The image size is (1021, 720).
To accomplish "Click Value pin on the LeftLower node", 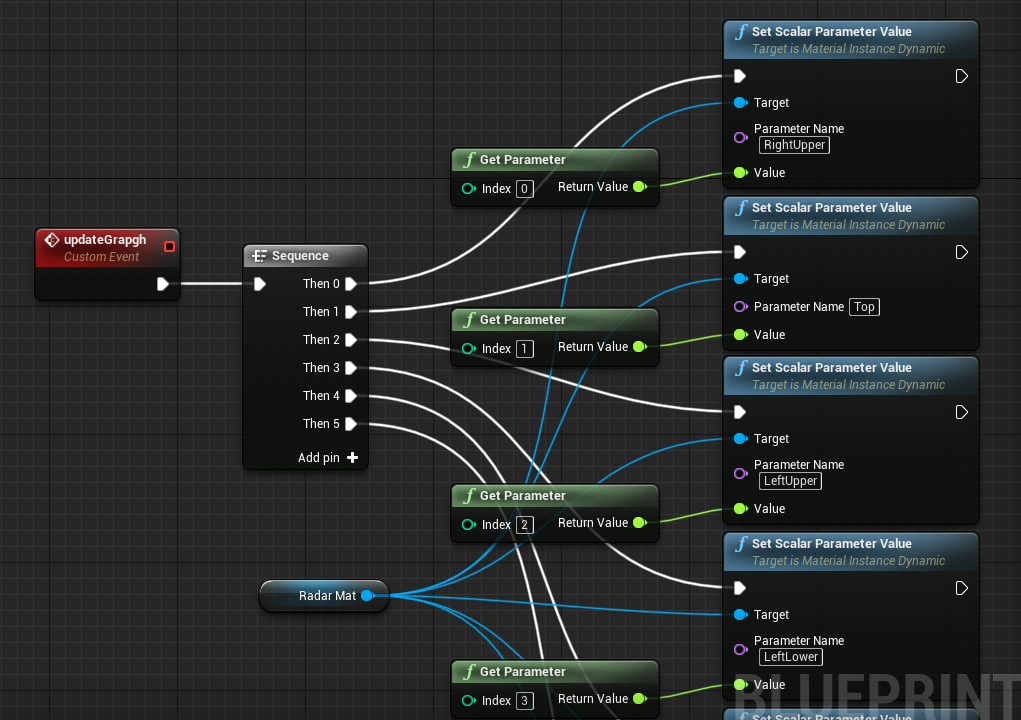I will [740, 684].
